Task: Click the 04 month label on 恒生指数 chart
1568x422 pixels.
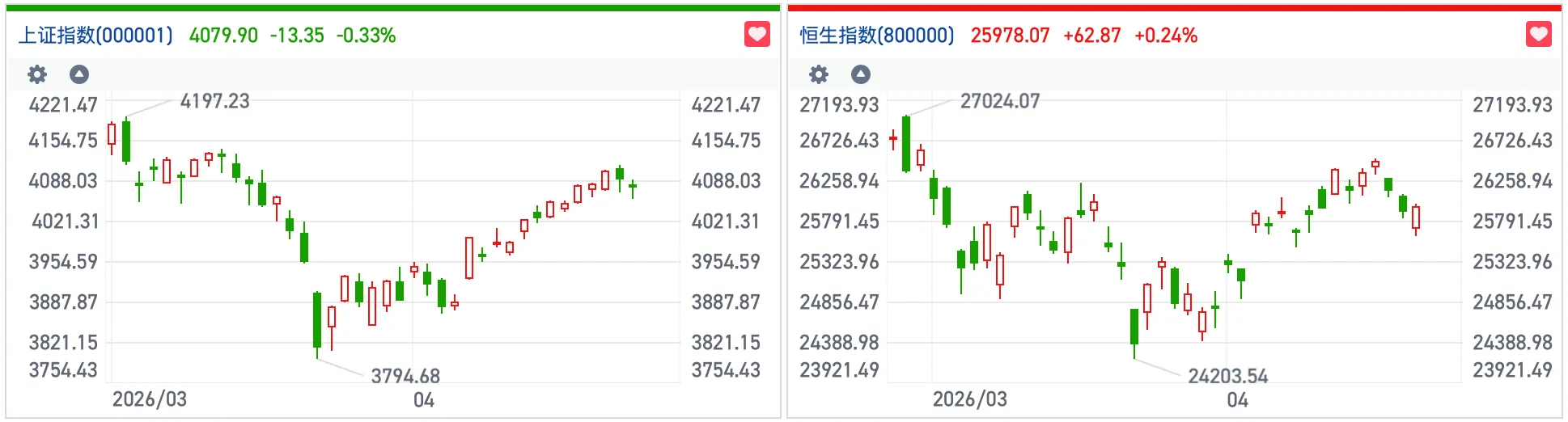Action: click(1237, 400)
